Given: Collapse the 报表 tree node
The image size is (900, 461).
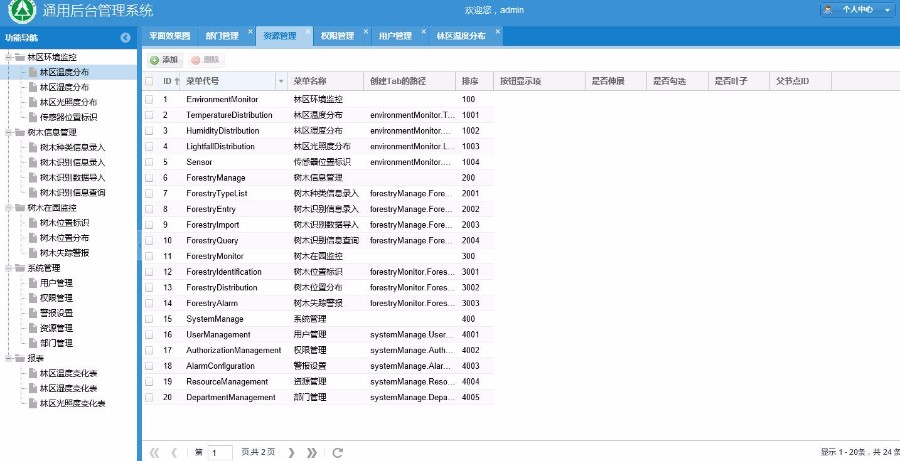Looking at the screenshot, I should pos(9,358).
